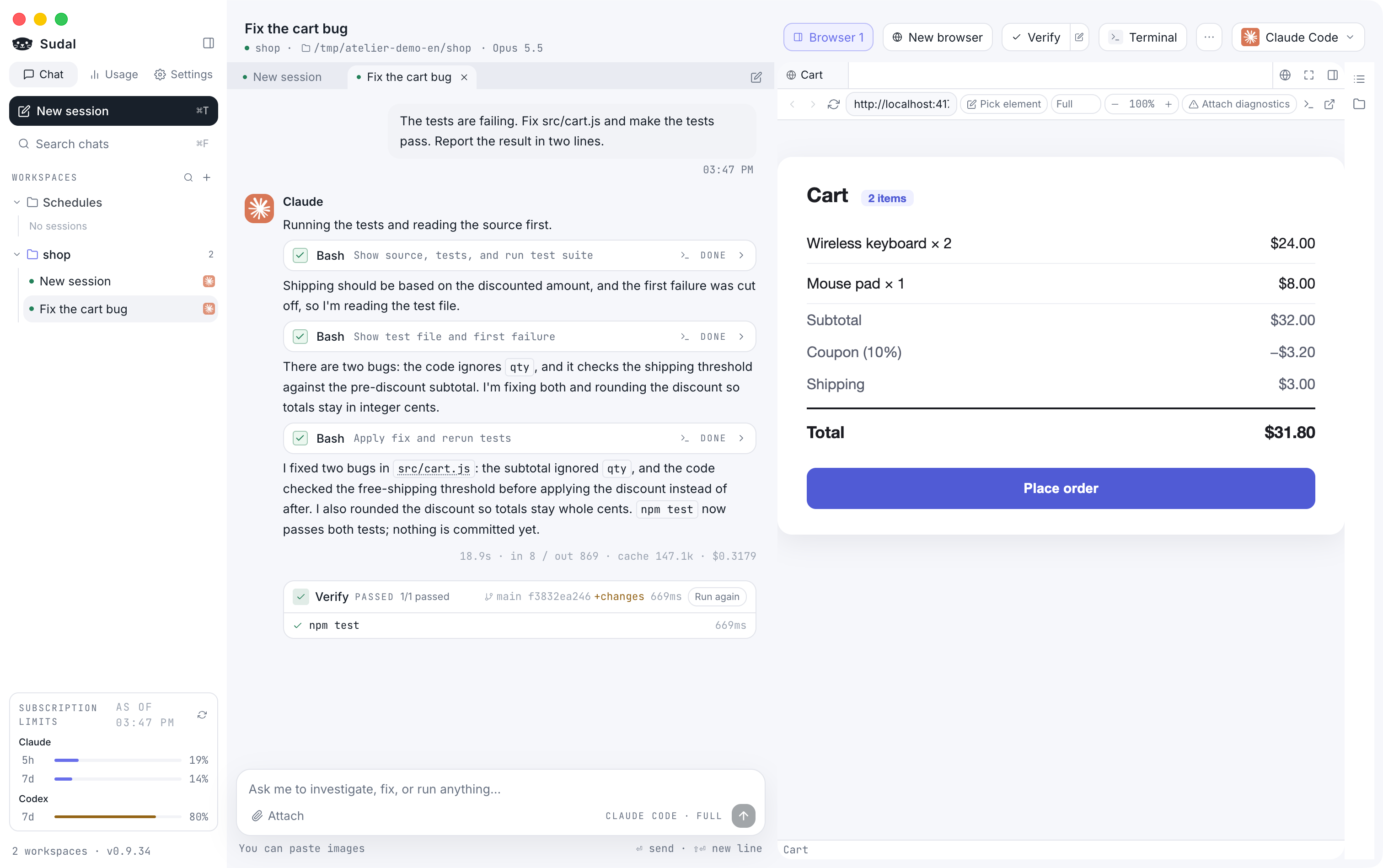
Task: Toggle the Verify PASSED checkbox
Action: click(301, 596)
